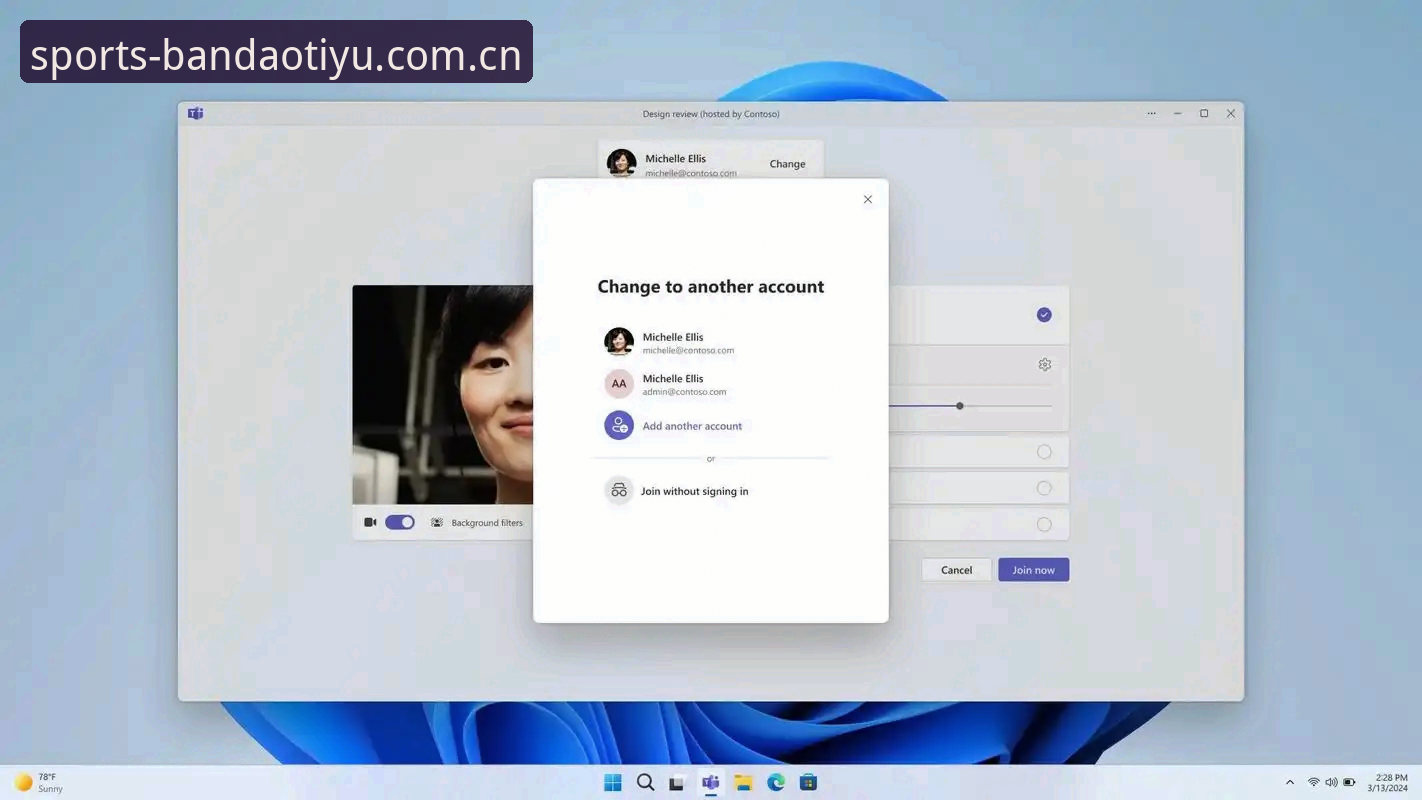Click the Teams icon in the taskbar
Image resolution: width=1422 pixels, height=800 pixels.
pos(710,782)
